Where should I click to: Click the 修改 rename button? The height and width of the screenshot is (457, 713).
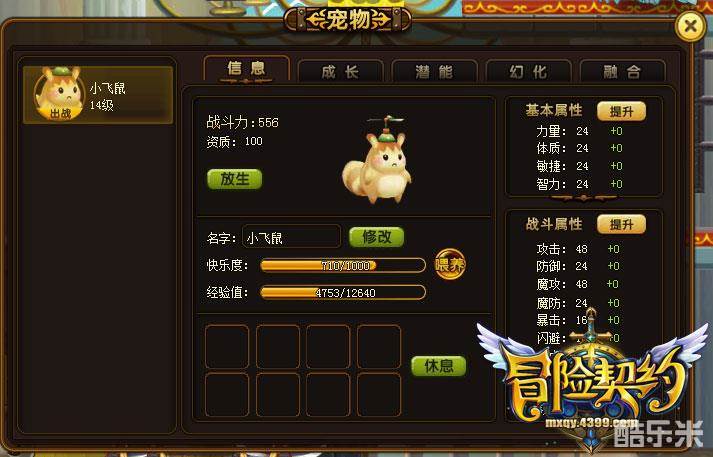pyautogui.click(x=377, y=237)
